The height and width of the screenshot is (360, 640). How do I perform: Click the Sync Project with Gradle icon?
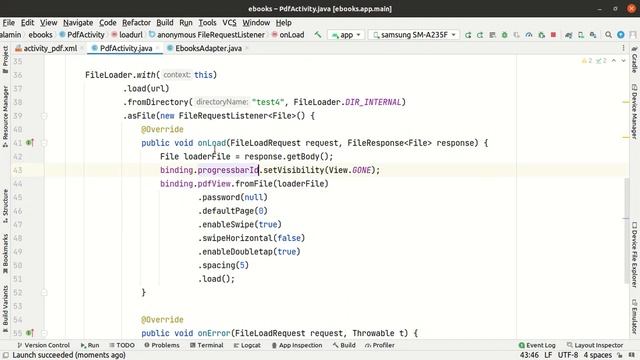click(568, 35)
